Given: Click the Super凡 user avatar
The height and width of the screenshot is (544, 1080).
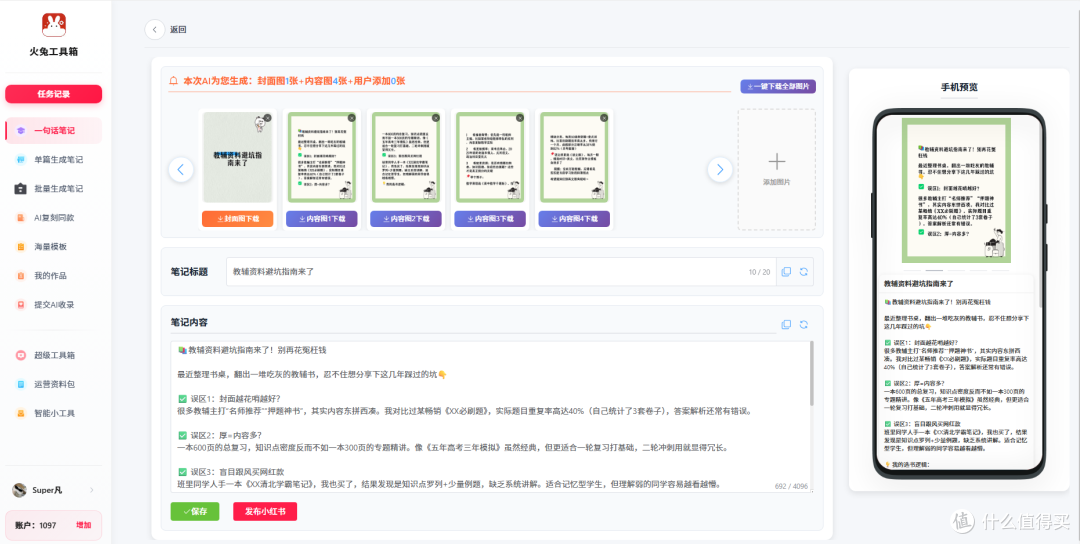Looking at the screenshot, I should pos(20,490).
